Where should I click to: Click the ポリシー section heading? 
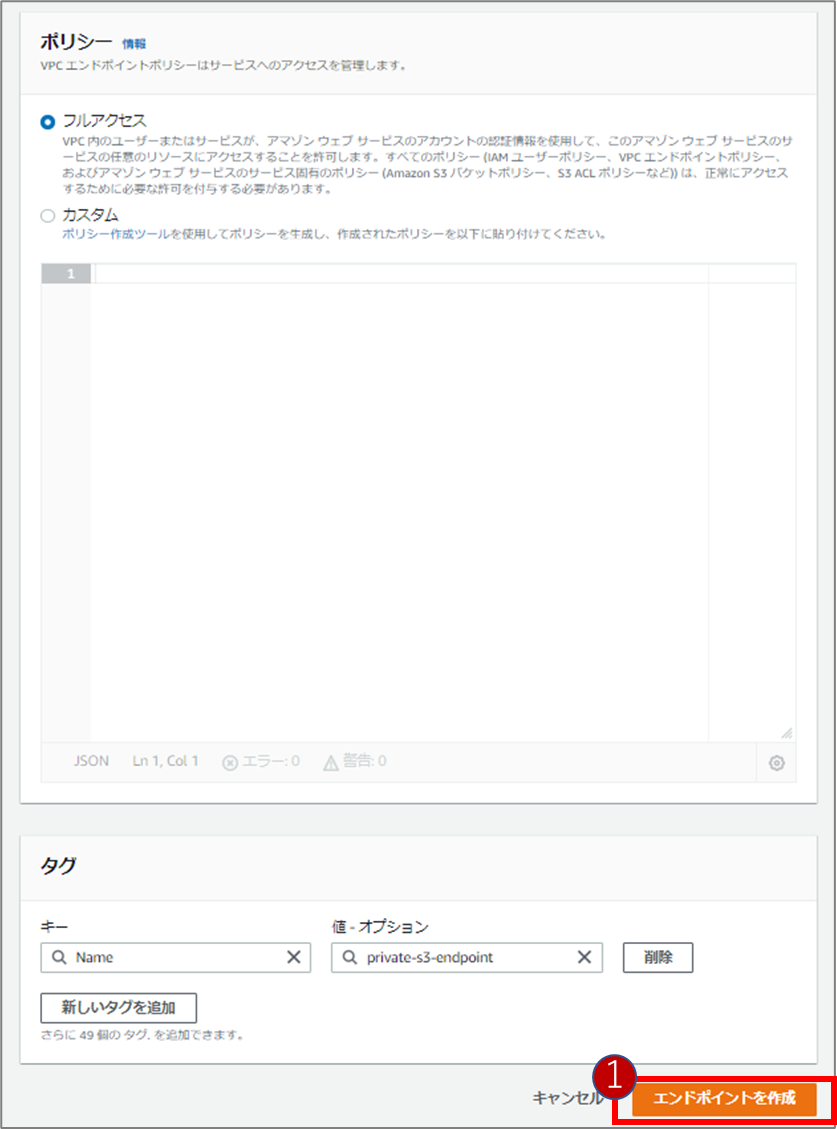click(x=76, y=42)
